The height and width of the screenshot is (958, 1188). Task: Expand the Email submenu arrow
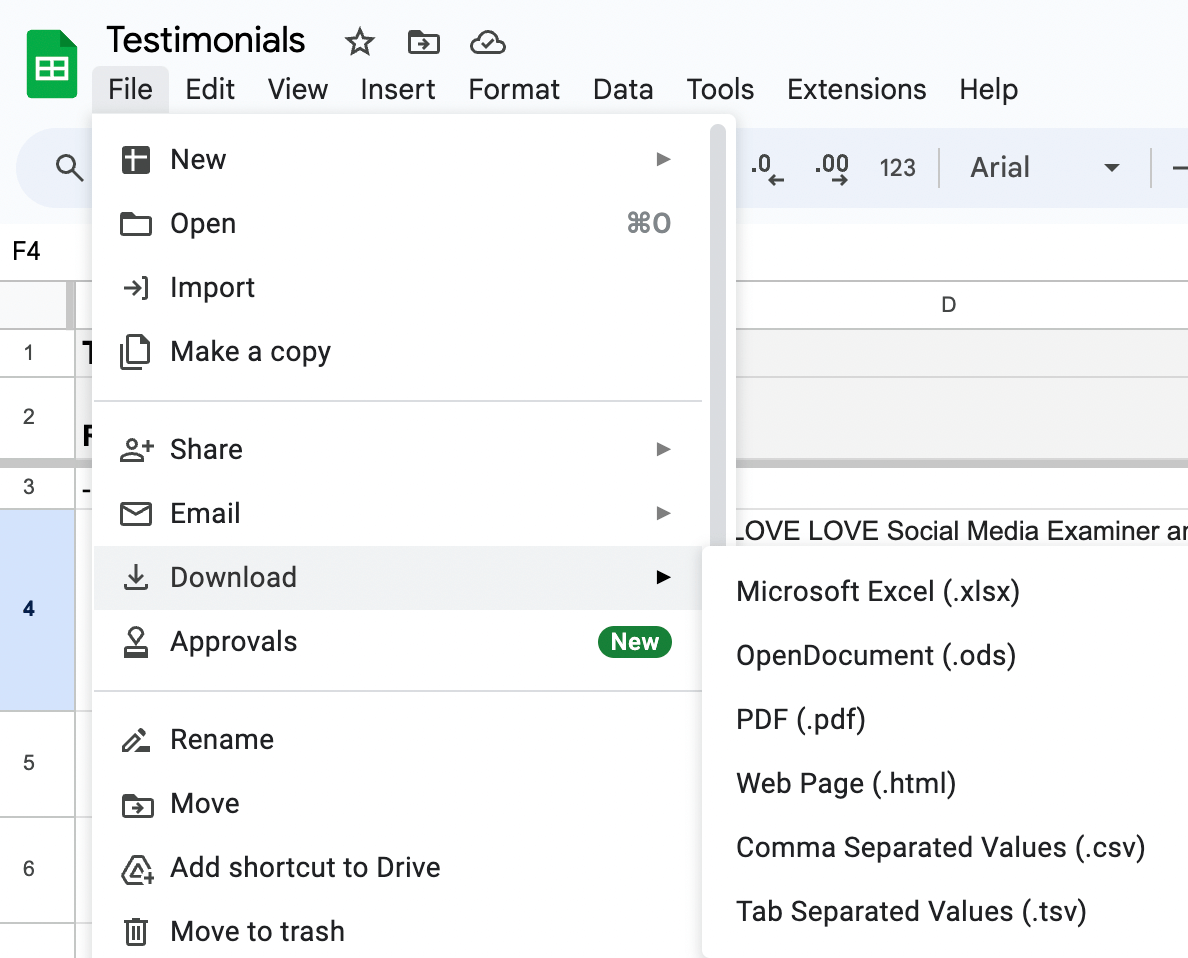(x=664, y=513)
